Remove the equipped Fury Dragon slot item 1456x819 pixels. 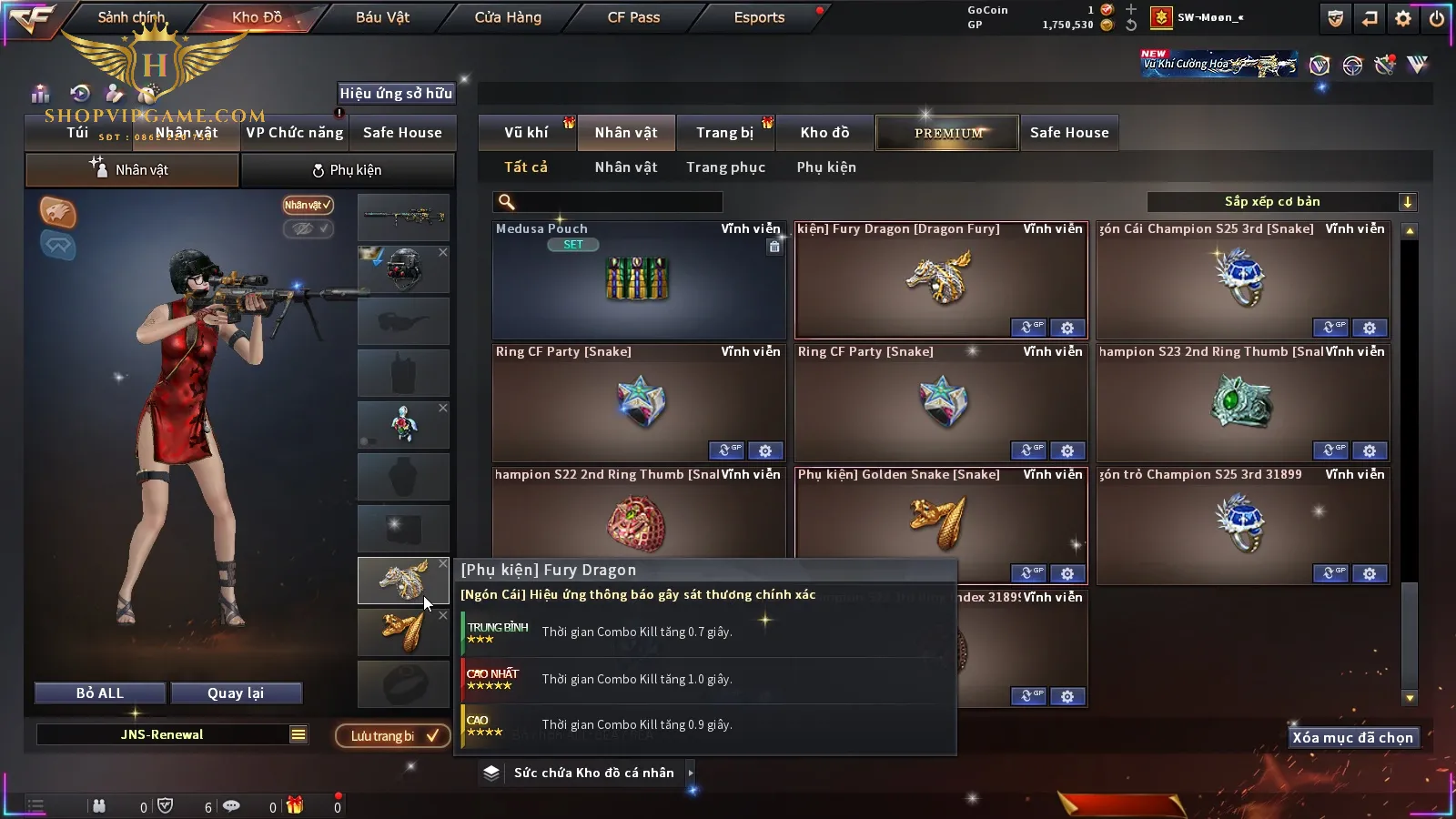443,564
